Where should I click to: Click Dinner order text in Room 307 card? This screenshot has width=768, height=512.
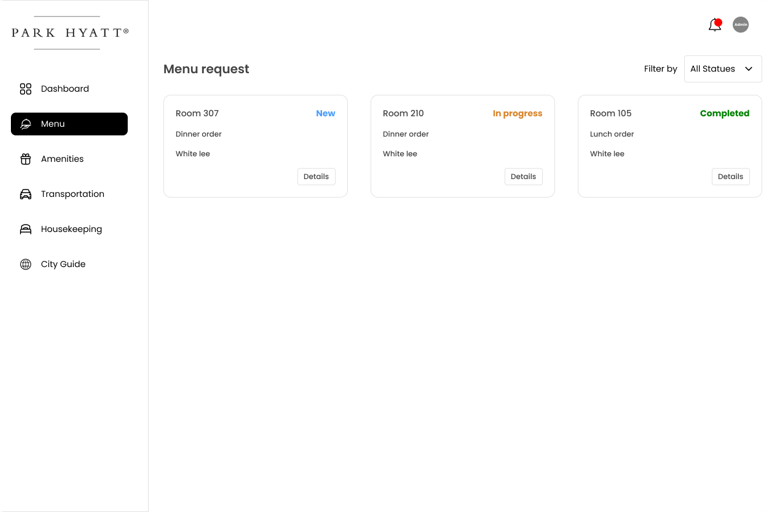[198, 134]
